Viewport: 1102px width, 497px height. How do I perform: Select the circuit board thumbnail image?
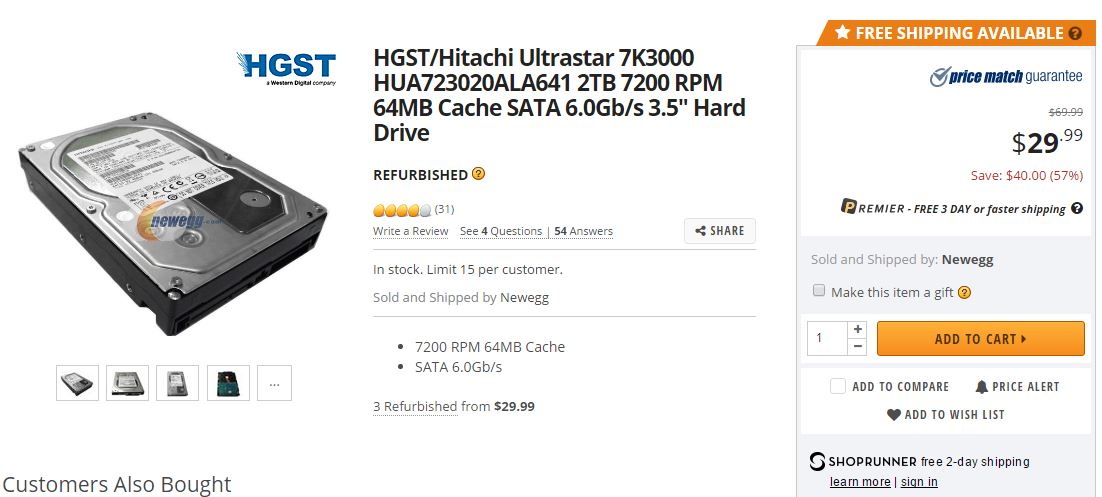pos(228,383)
